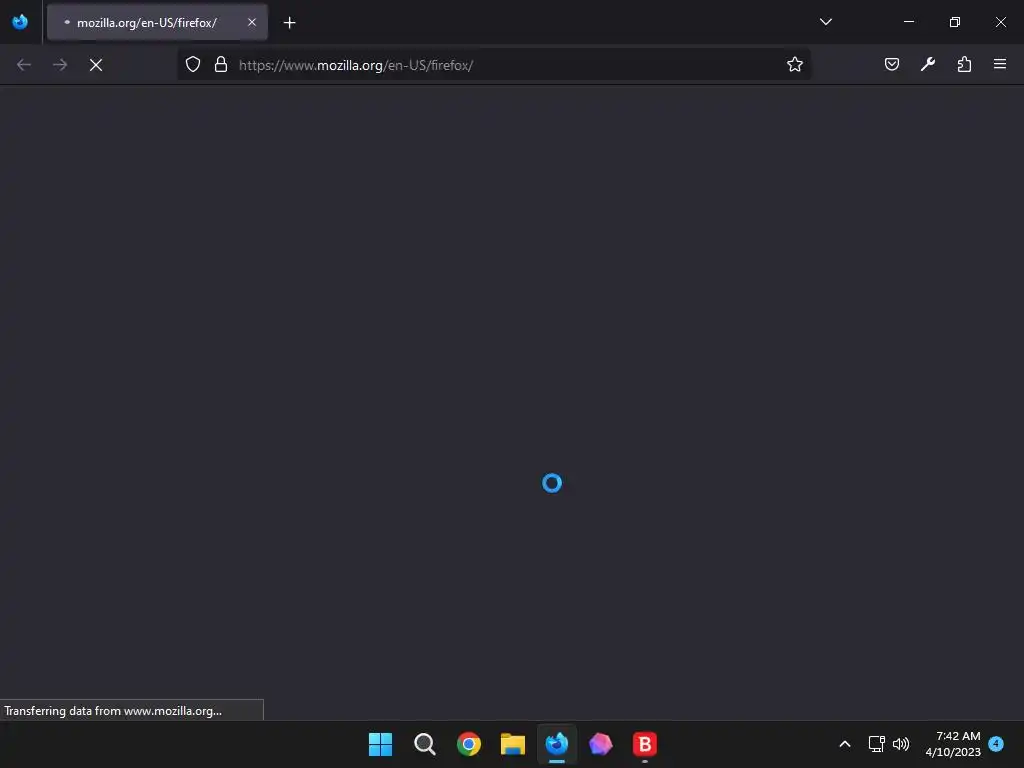Select the mozilla.org/en-US/firefox/ tab

click(x=157, y=22)
